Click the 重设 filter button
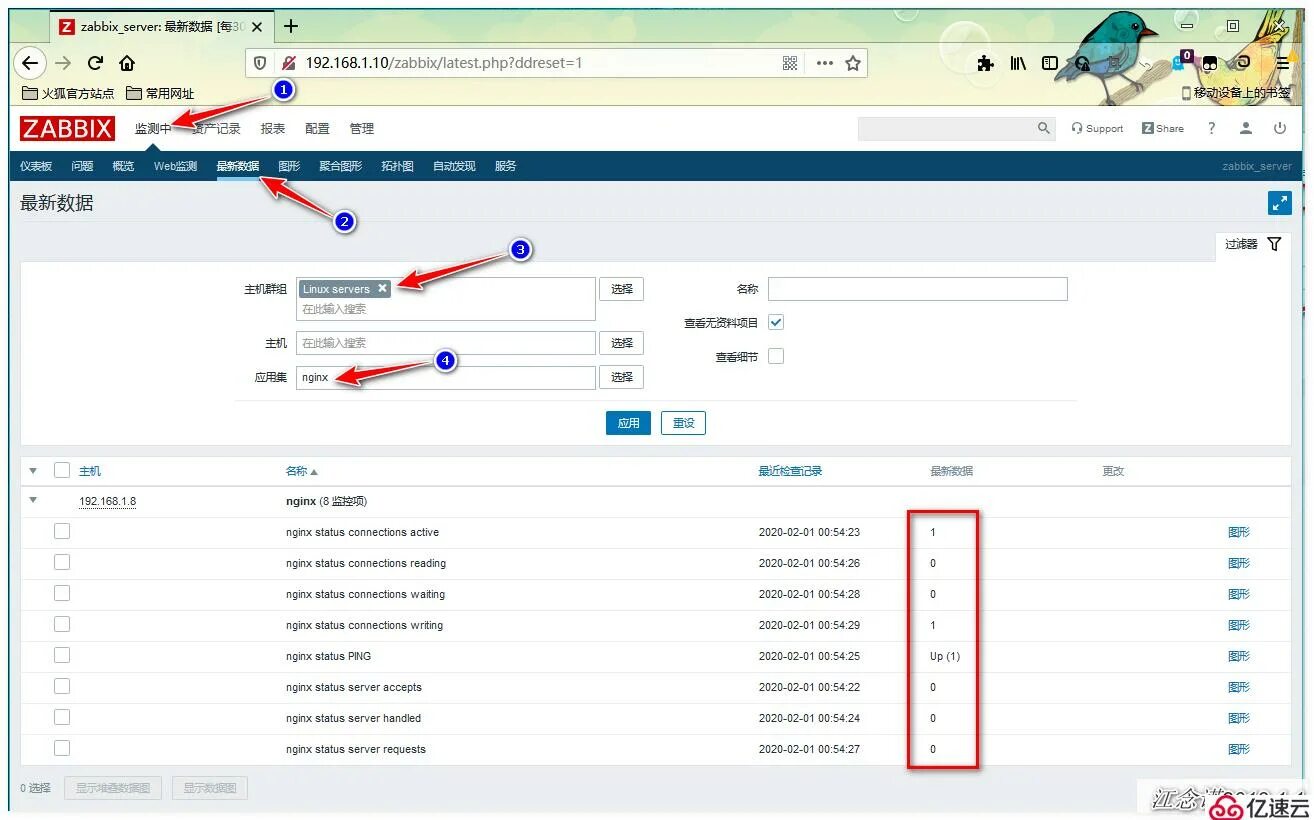 (684, 423)
